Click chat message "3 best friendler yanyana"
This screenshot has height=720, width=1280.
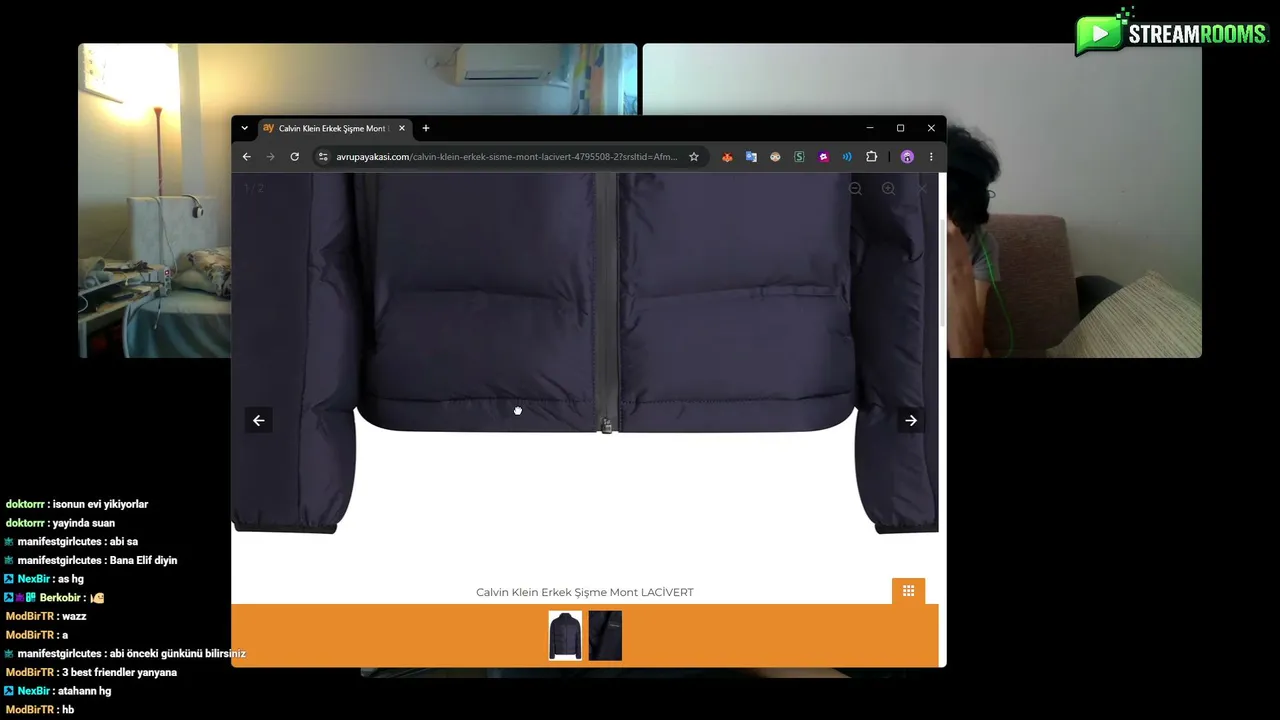point(119,673)
